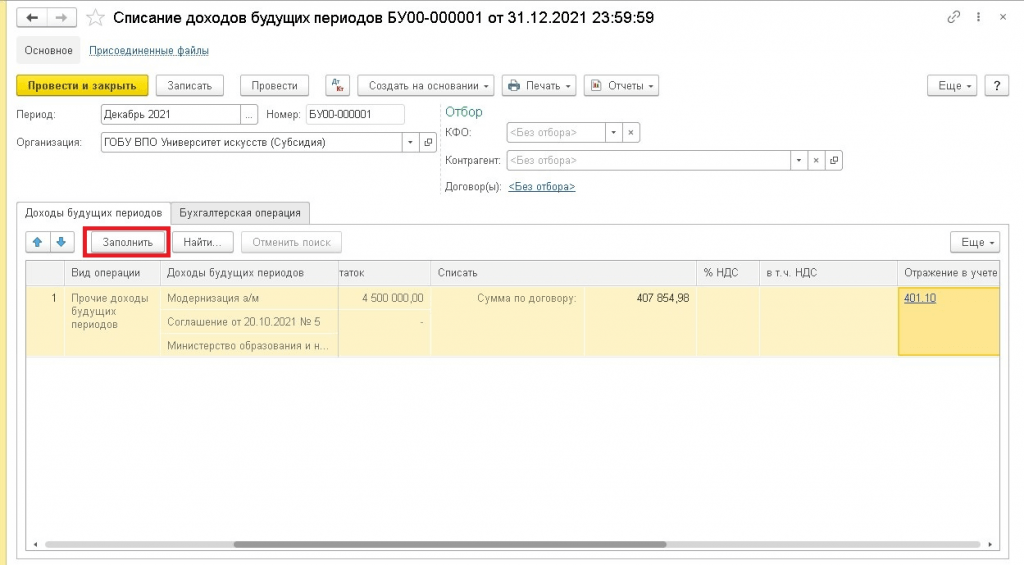Clear the КФО filter with X
Viewport: 1024px width, 565px height.
tap(631, 132)
